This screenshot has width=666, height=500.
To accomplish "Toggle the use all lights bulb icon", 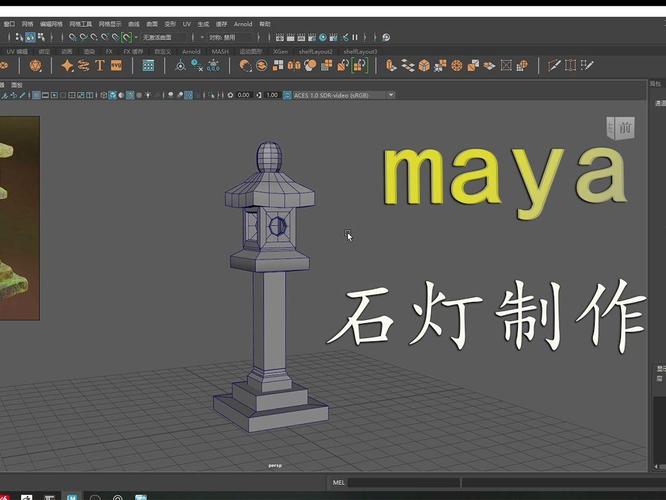I will [148, 95].
